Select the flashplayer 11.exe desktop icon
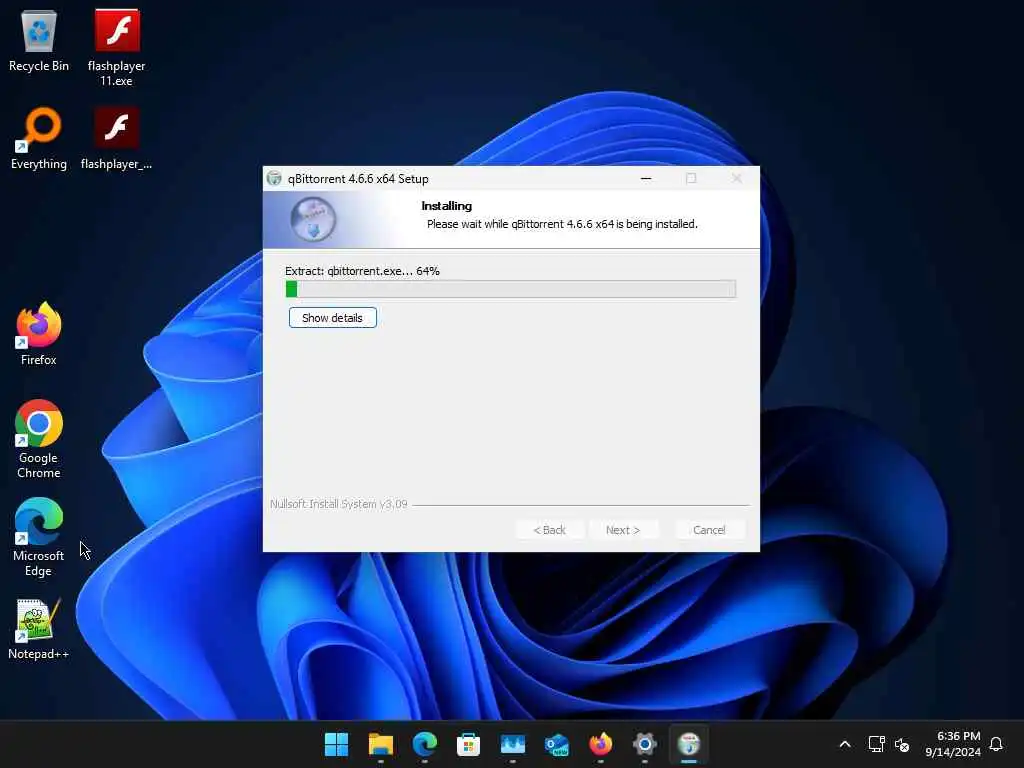 click(x=116, y=47)
